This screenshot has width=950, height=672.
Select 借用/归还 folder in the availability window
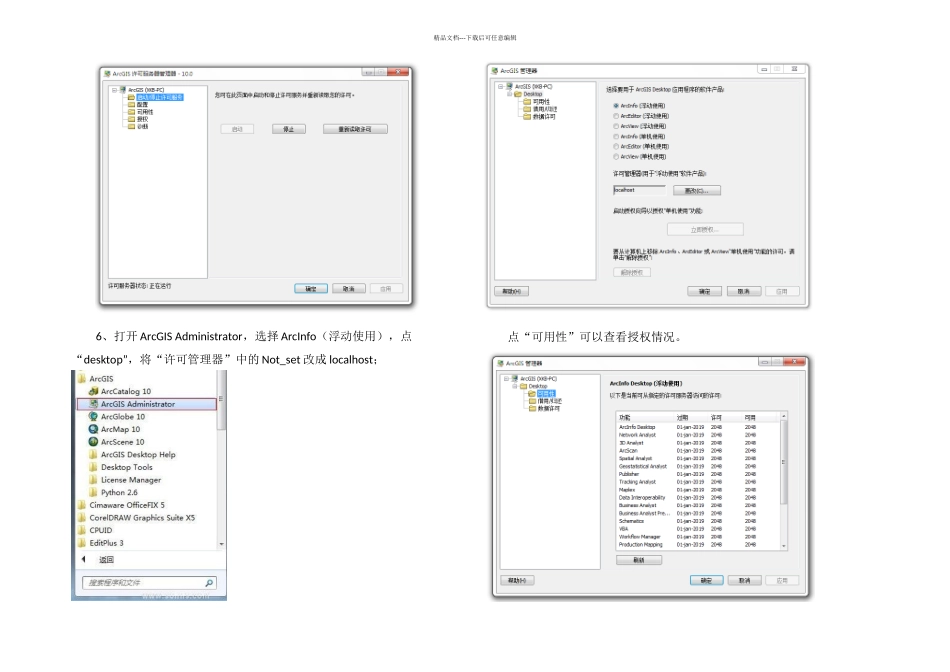[x=545, y=401]
